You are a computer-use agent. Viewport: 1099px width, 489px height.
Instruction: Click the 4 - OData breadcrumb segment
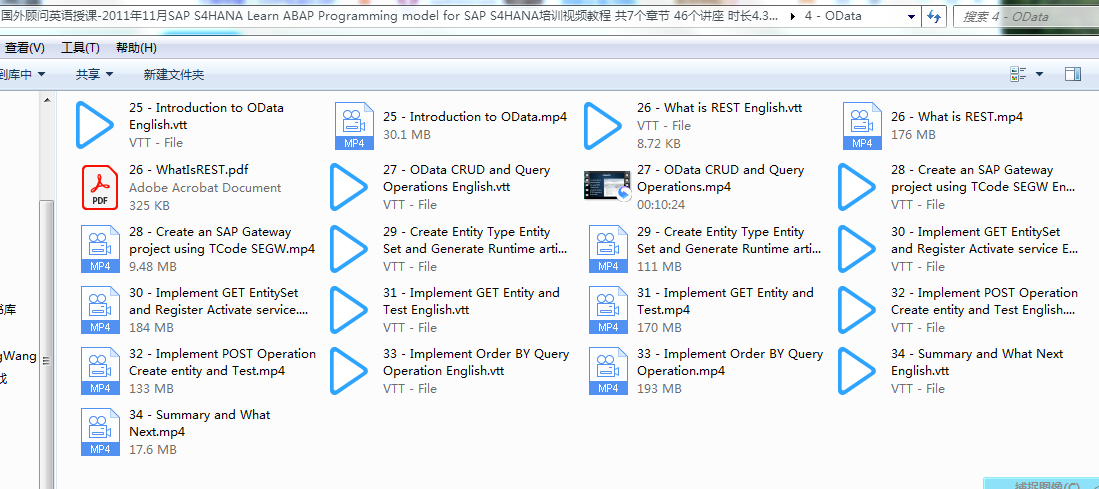coord(833,16)
